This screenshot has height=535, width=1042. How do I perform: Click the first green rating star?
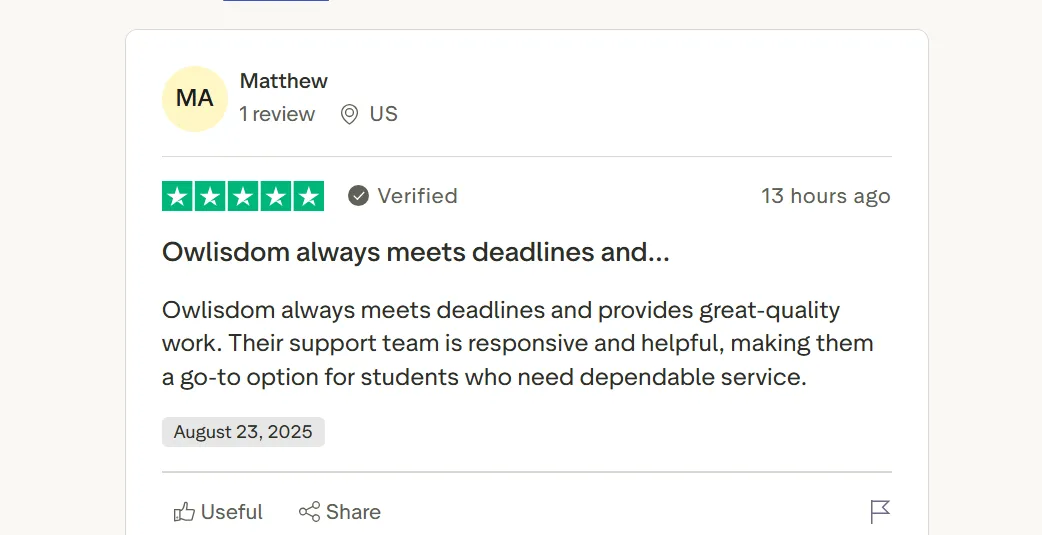pos(178,196)
